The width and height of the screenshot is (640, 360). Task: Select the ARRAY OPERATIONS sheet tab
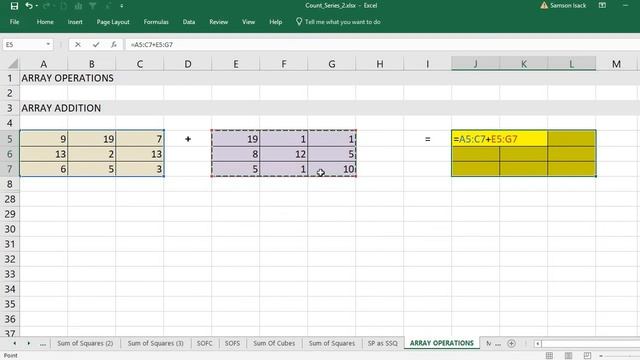point(442,343)
